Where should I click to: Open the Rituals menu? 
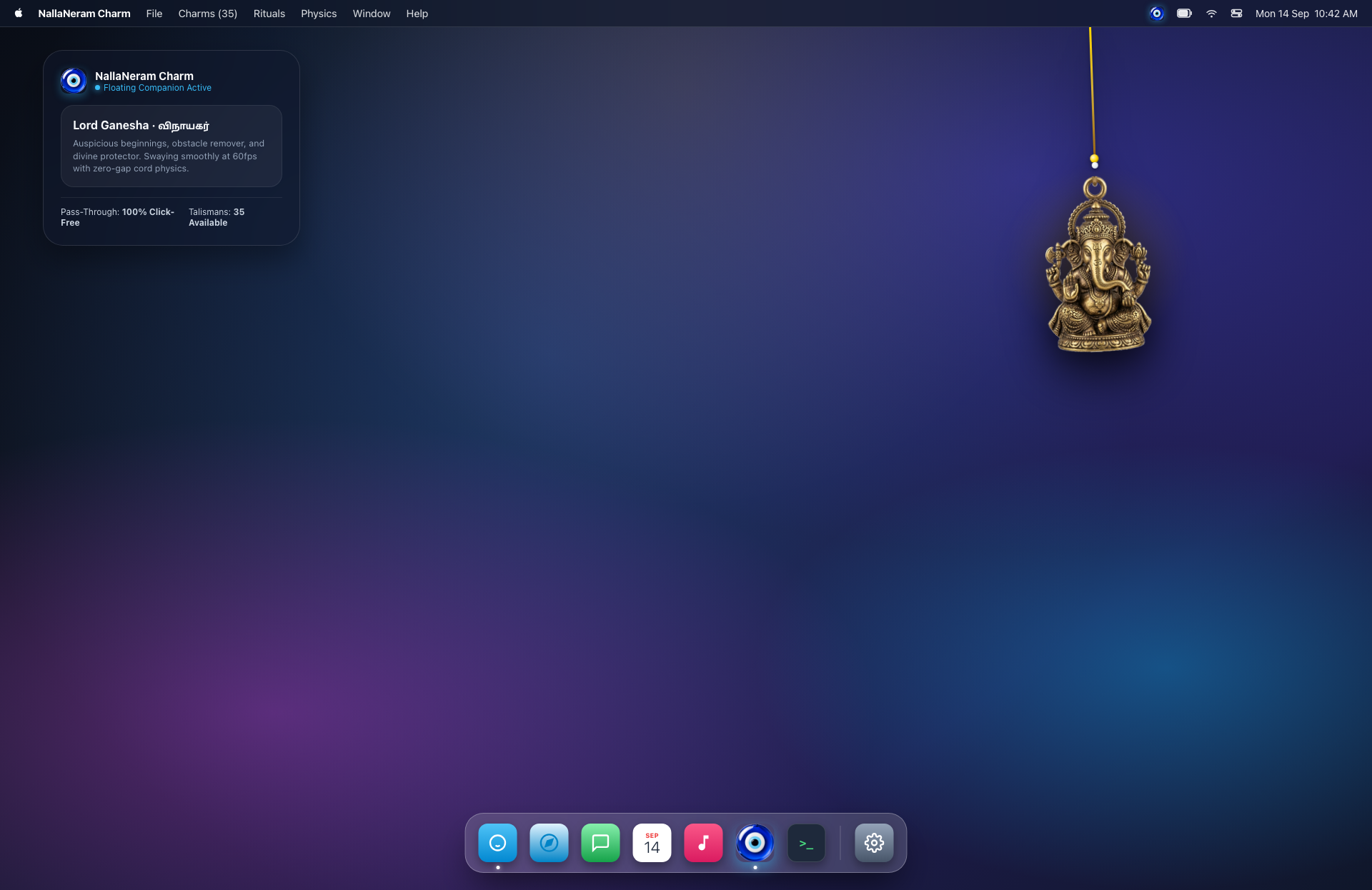click(269, 14)
